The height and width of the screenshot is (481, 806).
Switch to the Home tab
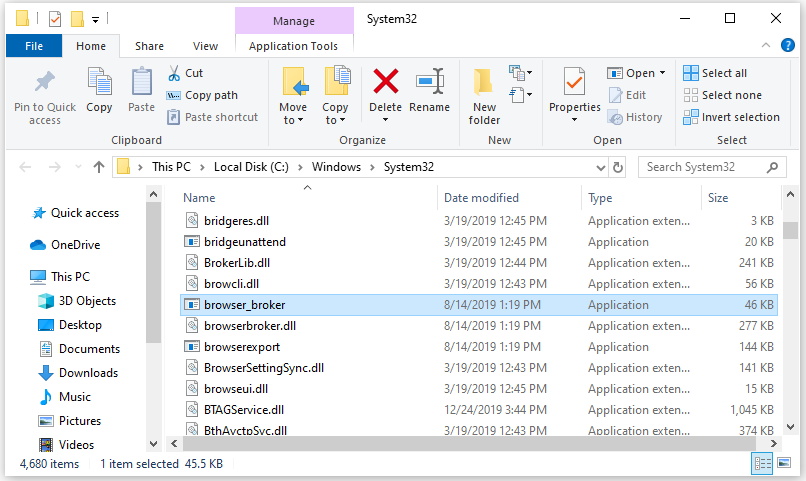coord(91,46)
